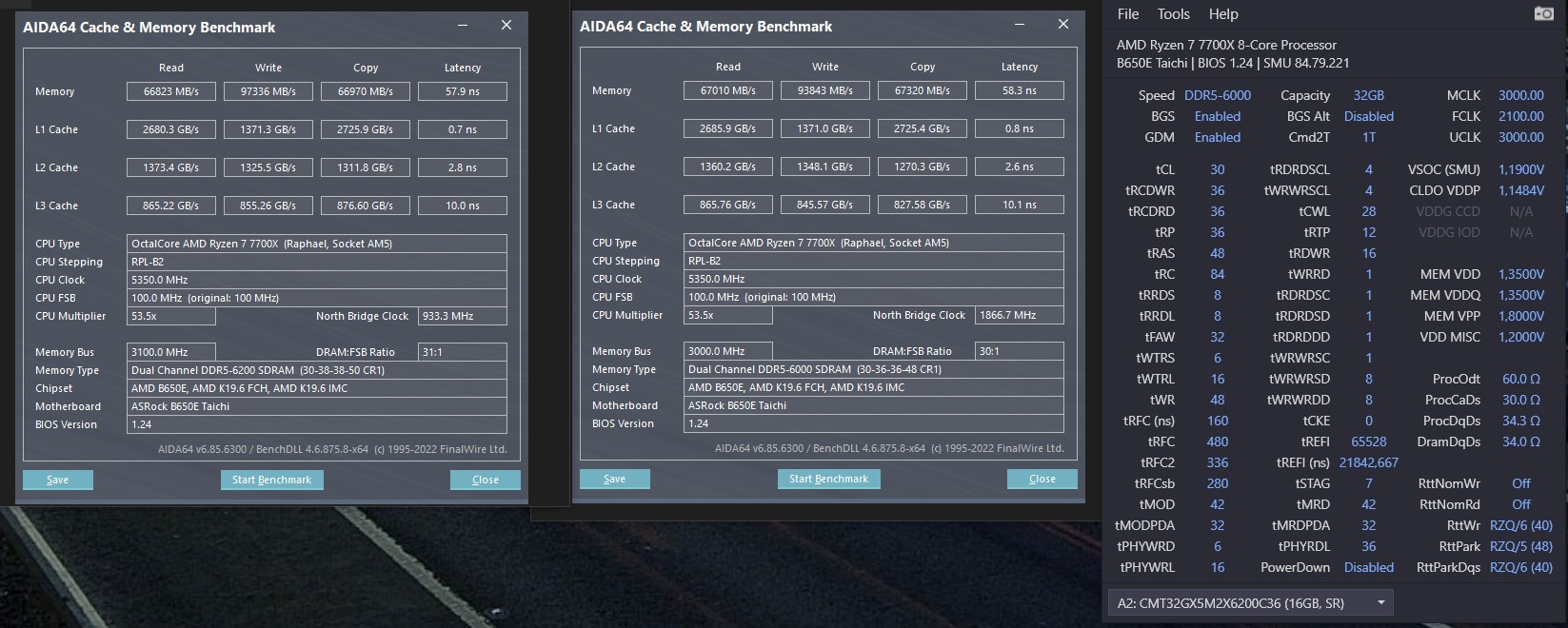Expand the A2 memory module dropdown
The width and height of the screenshot is (1568, 628).
click(1251, 602)
